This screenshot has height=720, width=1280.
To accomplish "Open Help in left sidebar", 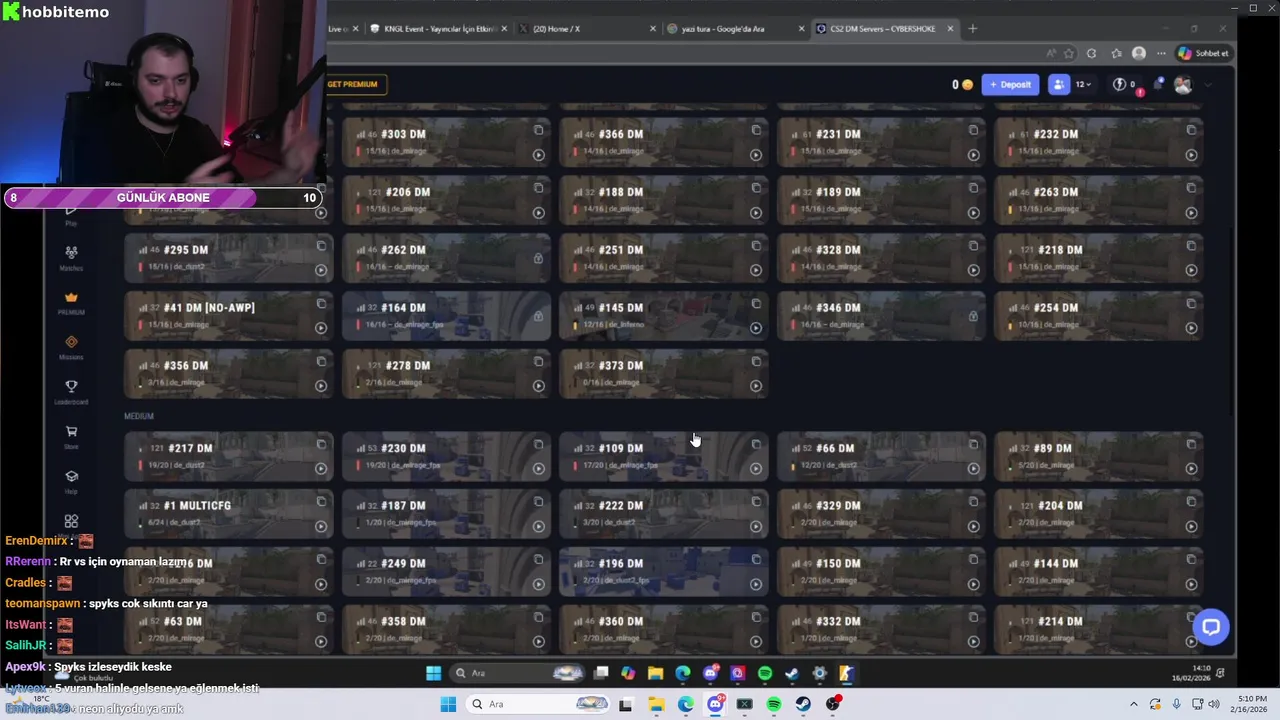I will click(71, 481).
